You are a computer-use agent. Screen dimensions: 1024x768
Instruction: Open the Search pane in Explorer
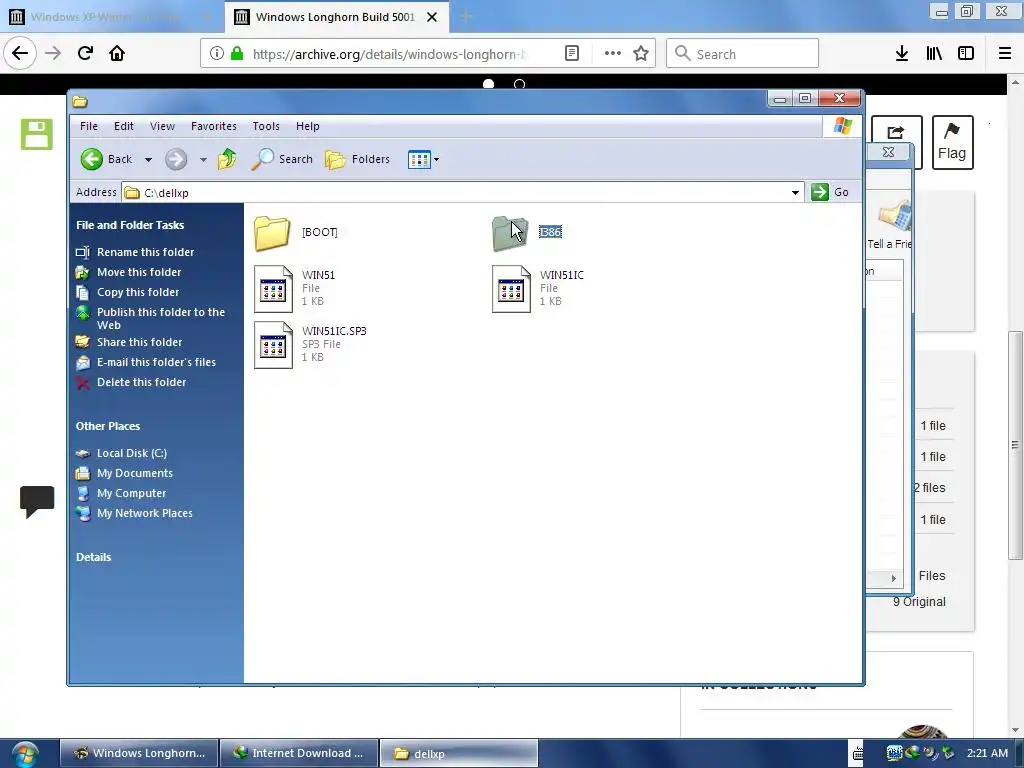(282, 159)
